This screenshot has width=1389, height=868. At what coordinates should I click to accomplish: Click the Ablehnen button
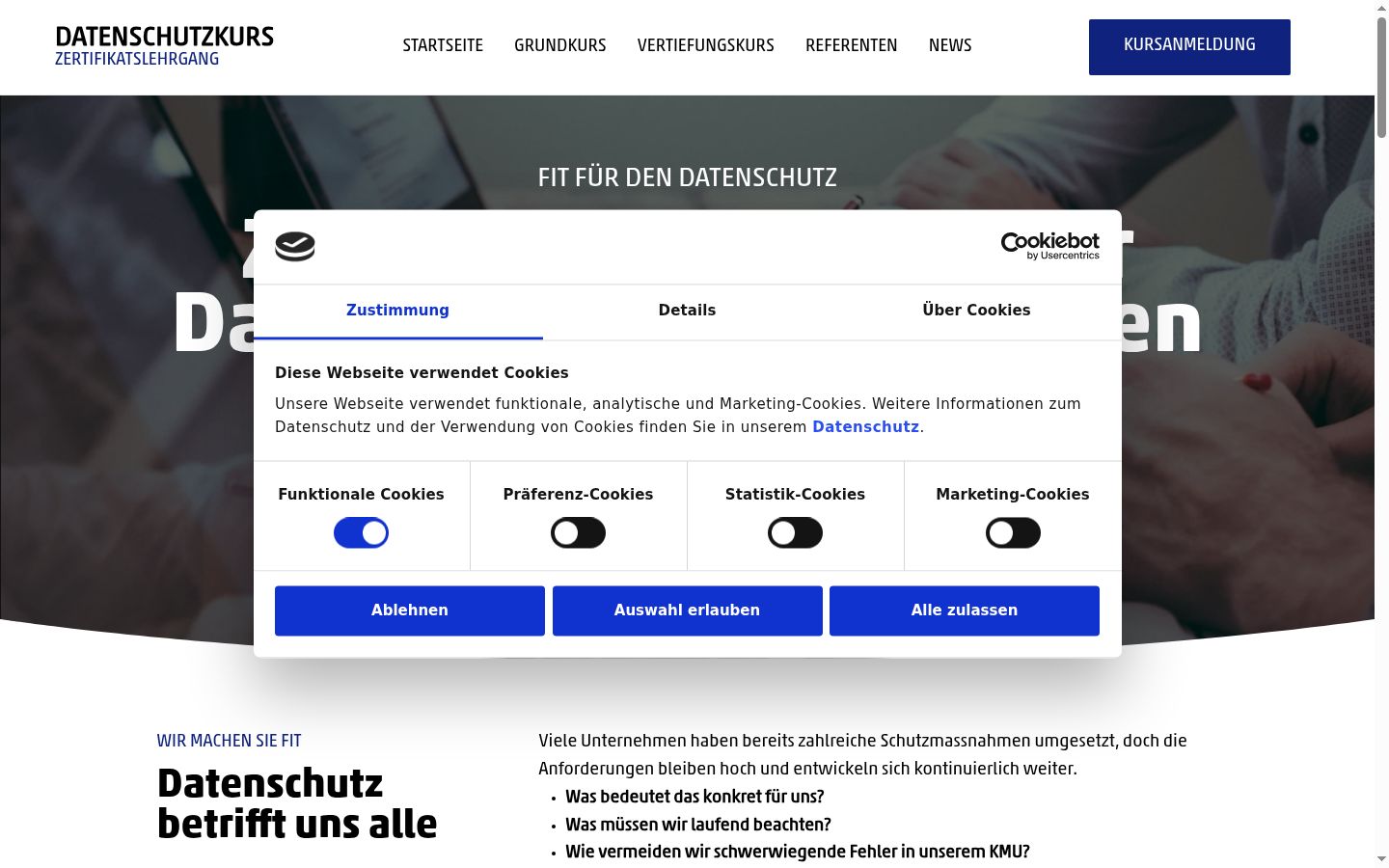[x=410, y=610]
